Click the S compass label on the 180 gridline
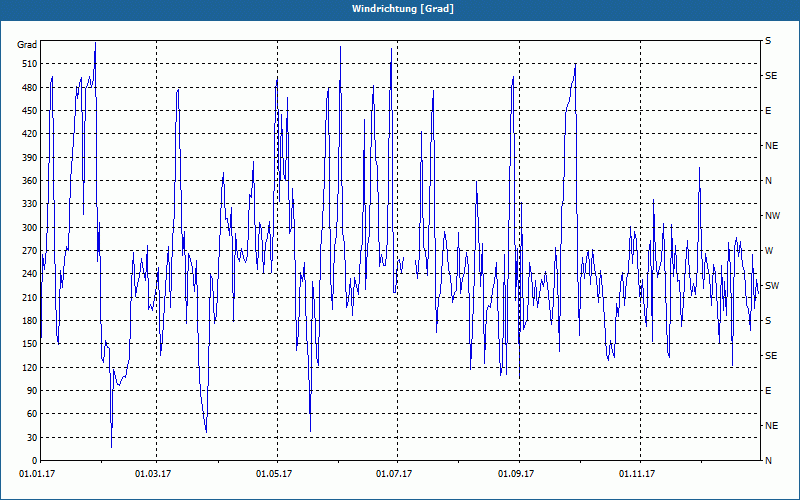This screenshot has width=800, height=500. (768, 321)
